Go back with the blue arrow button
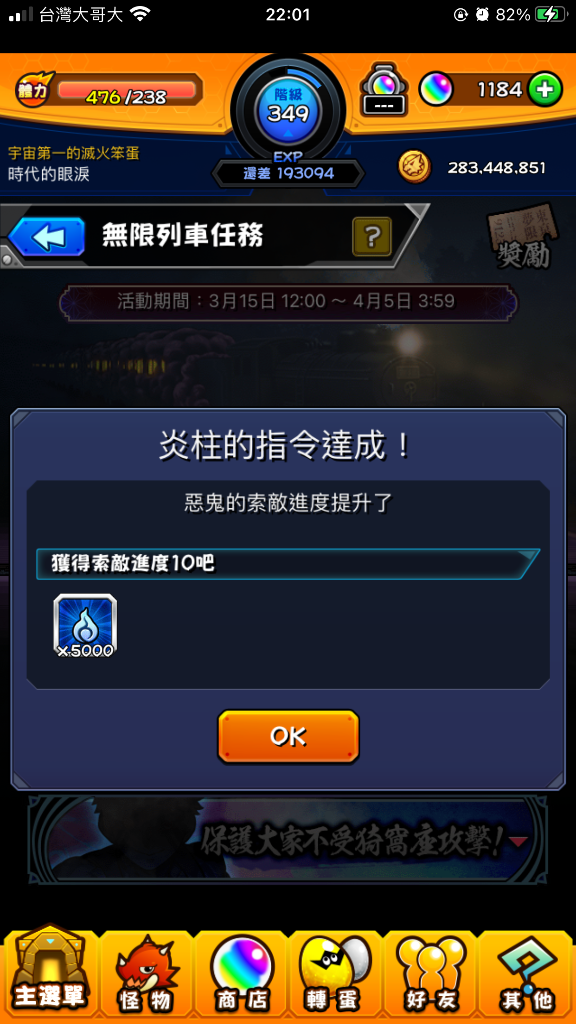576x1024 pixels. (x=46, y=237)
